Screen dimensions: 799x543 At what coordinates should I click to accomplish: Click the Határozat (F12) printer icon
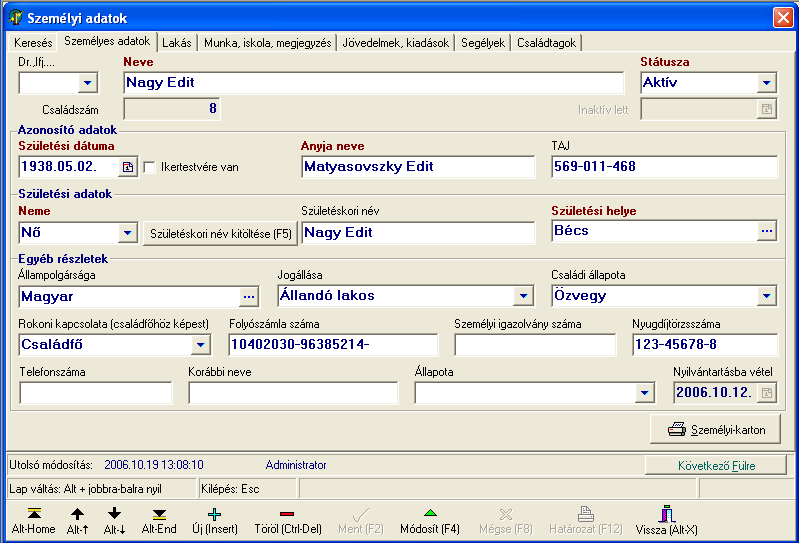(x=585, y=513)
